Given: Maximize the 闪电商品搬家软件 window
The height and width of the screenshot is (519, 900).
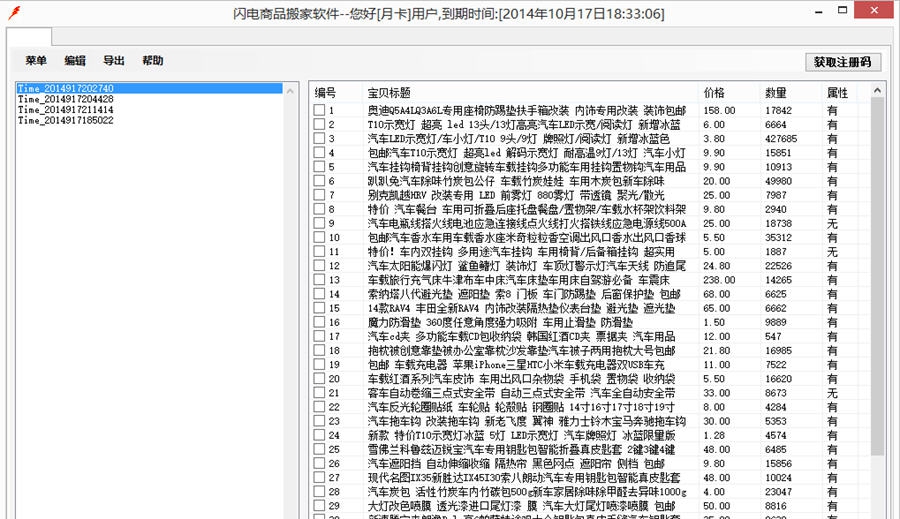Looking at the screenshot, I should click(x=843, y=10).
